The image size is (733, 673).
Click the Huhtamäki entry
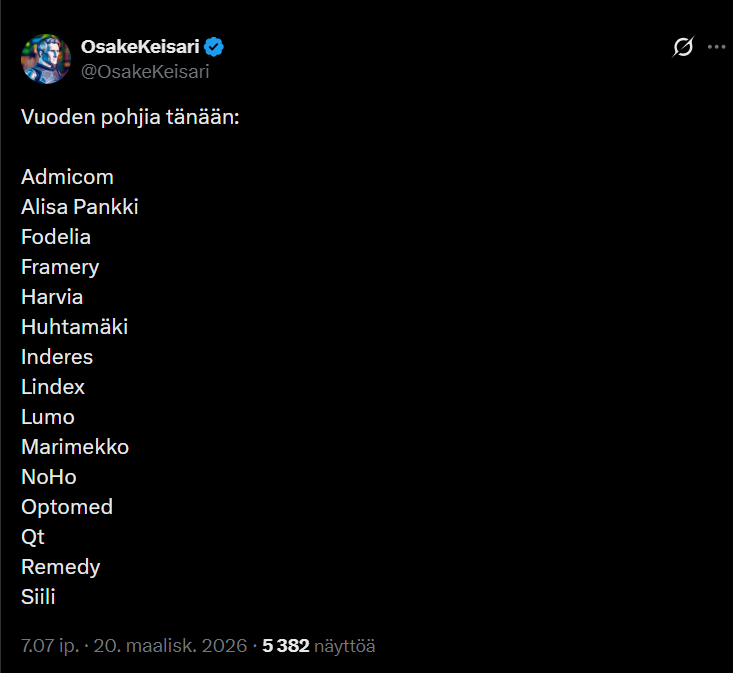point(74,327)
